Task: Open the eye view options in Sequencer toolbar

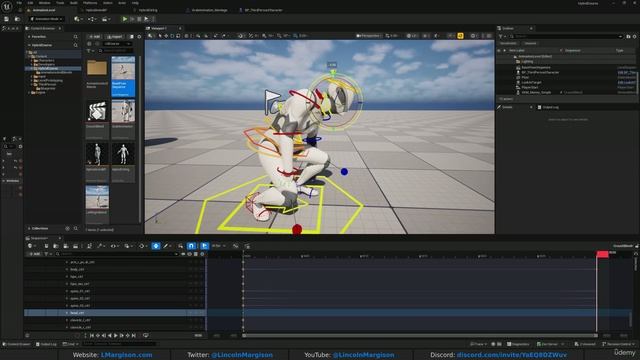Action: click(114, 246)
